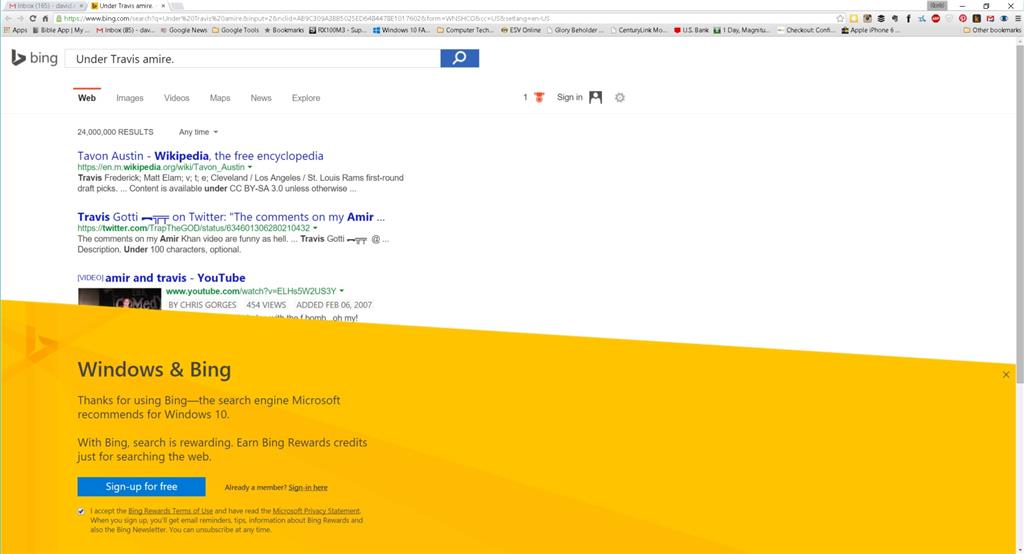Reload the page with refresh icon

pyautogui.click(x=33, y=18)
